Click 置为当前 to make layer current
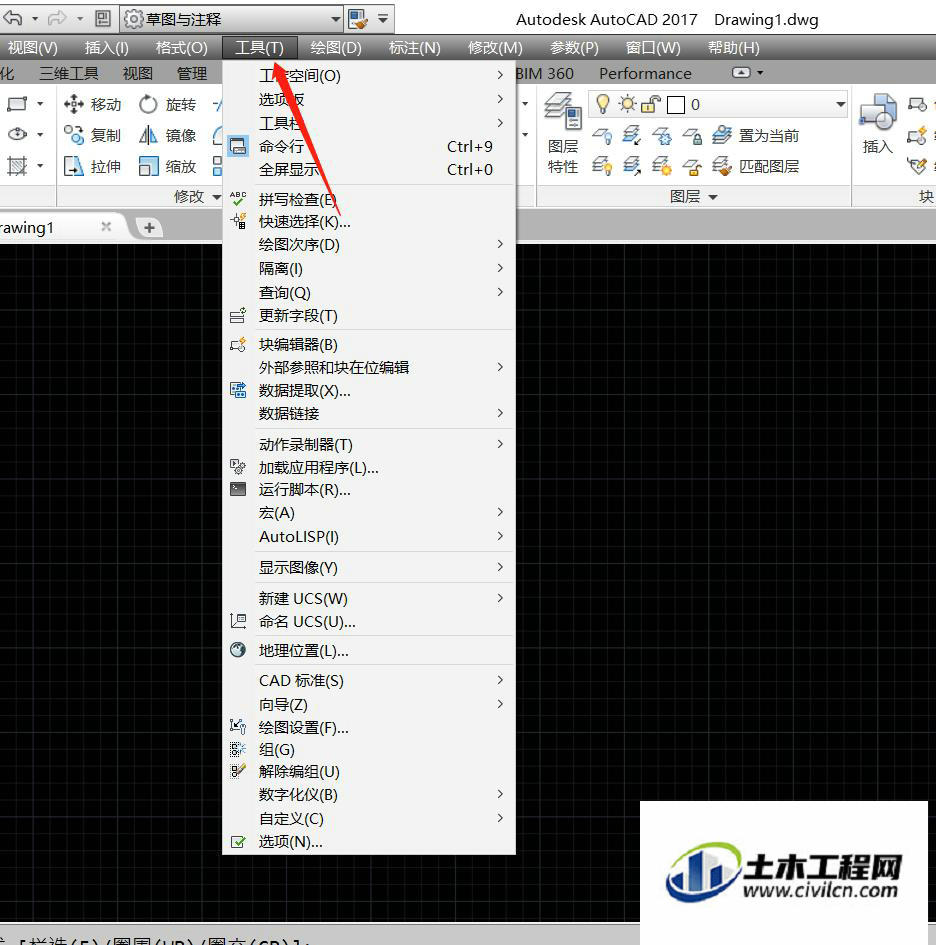Screen dimensions: 936x945 [x=755, y=136]
